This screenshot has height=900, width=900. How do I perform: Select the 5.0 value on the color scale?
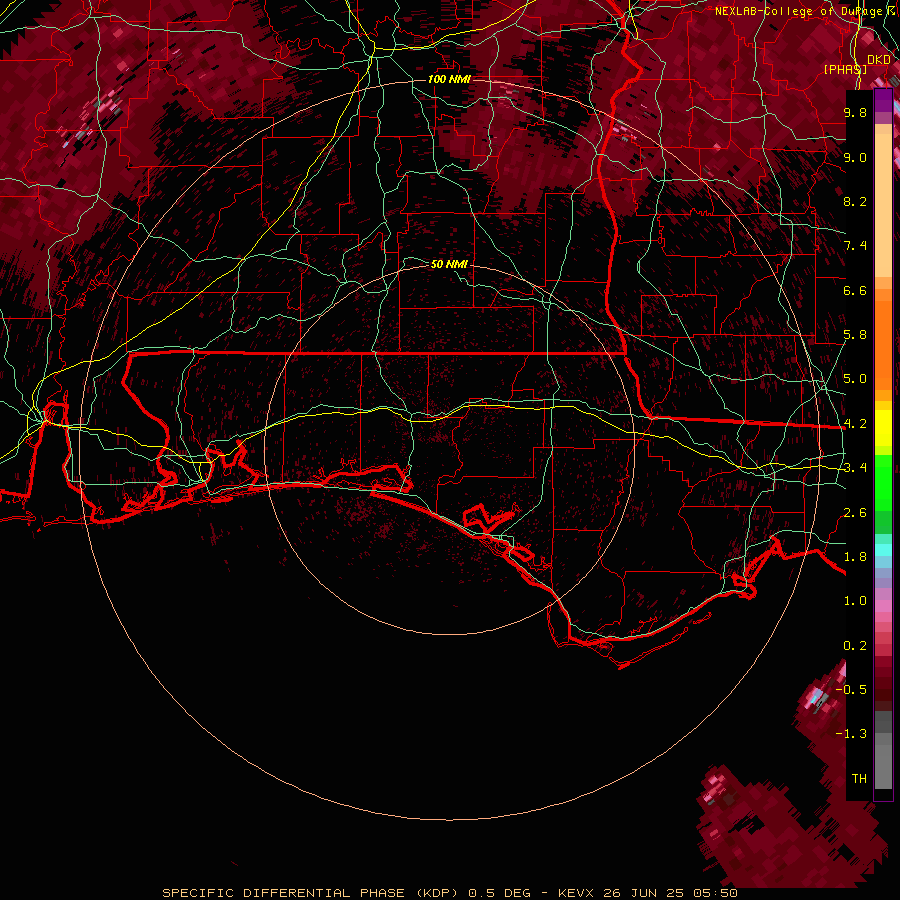click(x=855, y=379)
